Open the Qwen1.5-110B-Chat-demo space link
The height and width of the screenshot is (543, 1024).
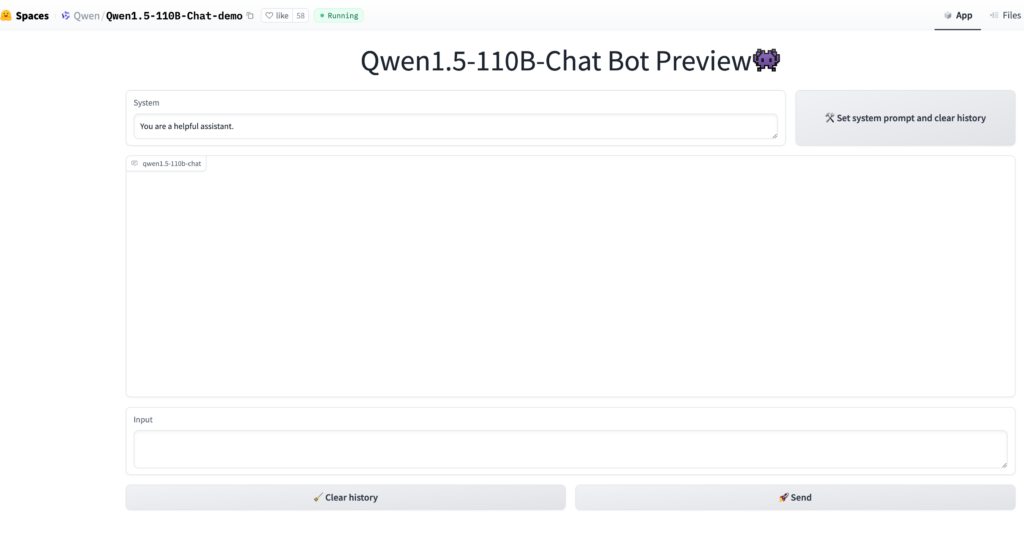pos(174,16)
